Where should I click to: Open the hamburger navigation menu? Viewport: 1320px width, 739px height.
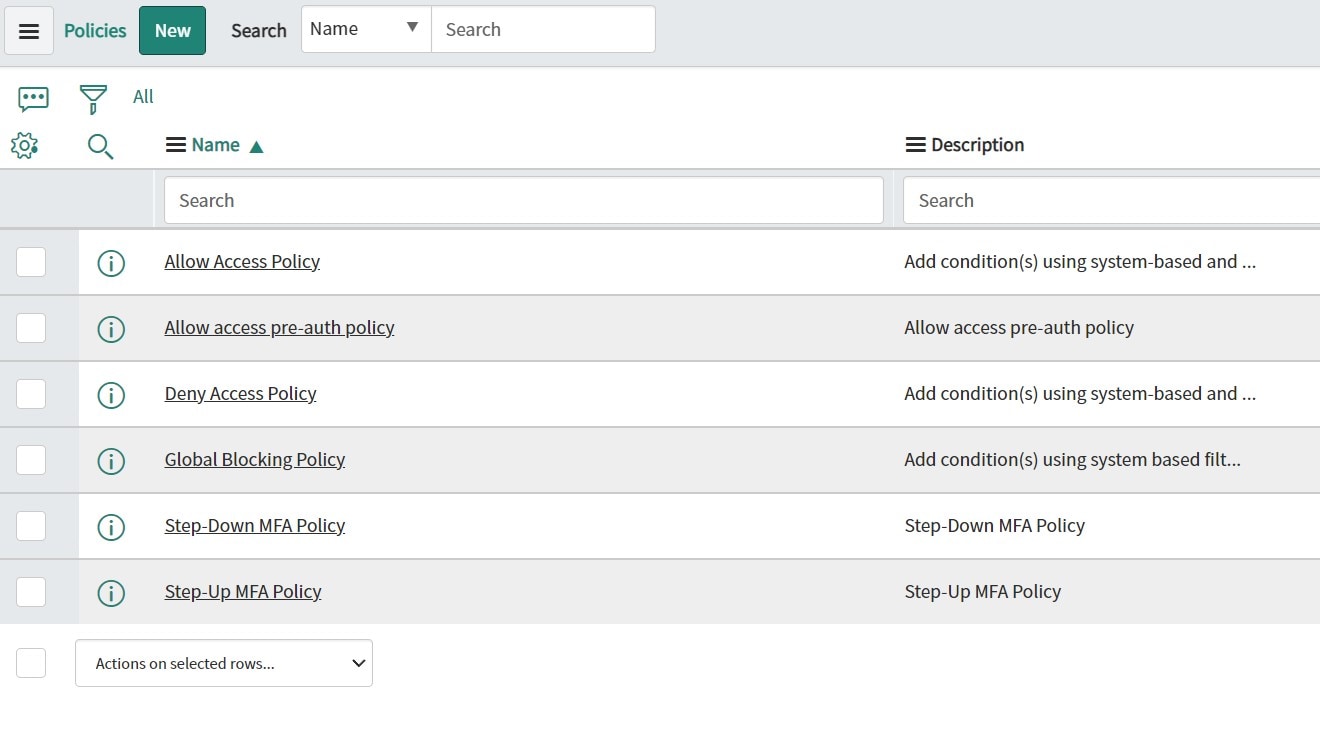coord(29,29)
